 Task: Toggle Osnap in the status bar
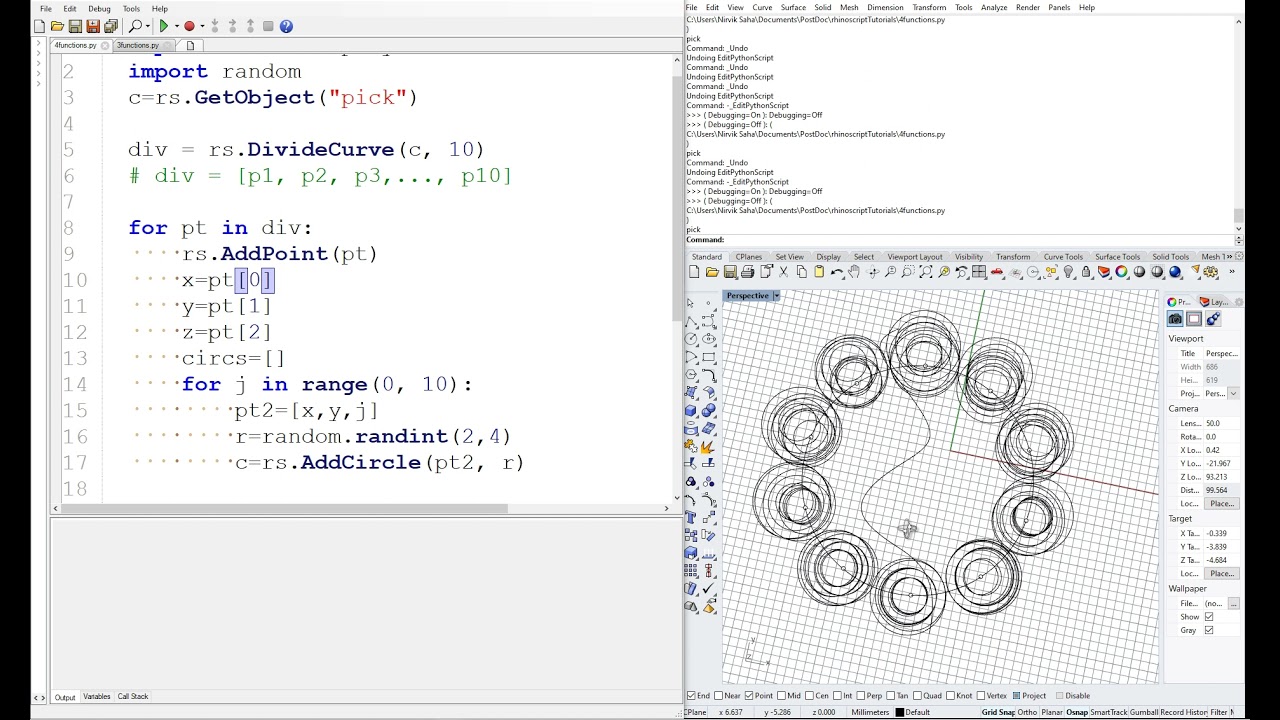coord(1077,712)
